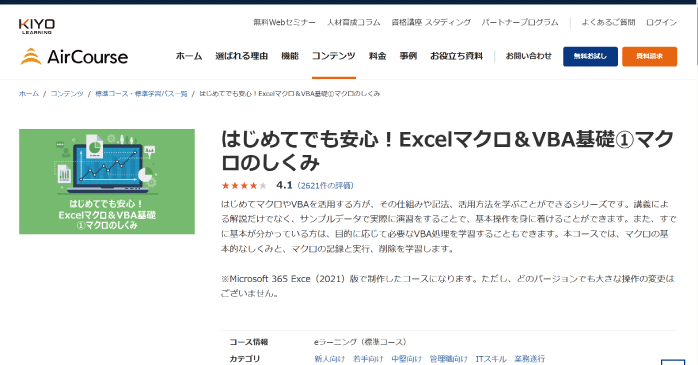The width and height of the screenshot is (698, 365).
Task: Open 無料Webセミナー link
Action: pos(284,22)
